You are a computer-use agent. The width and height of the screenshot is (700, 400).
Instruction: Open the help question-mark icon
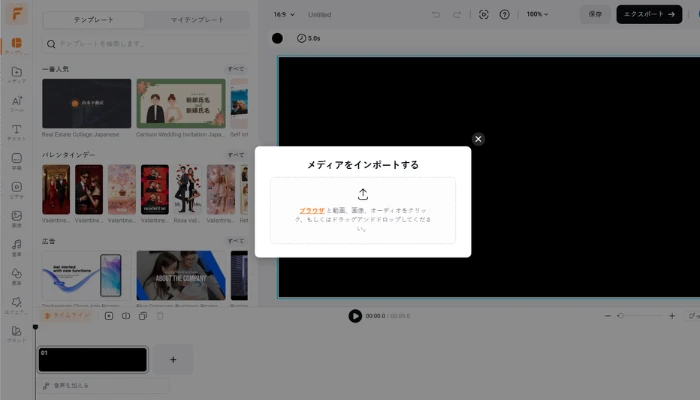504,15
